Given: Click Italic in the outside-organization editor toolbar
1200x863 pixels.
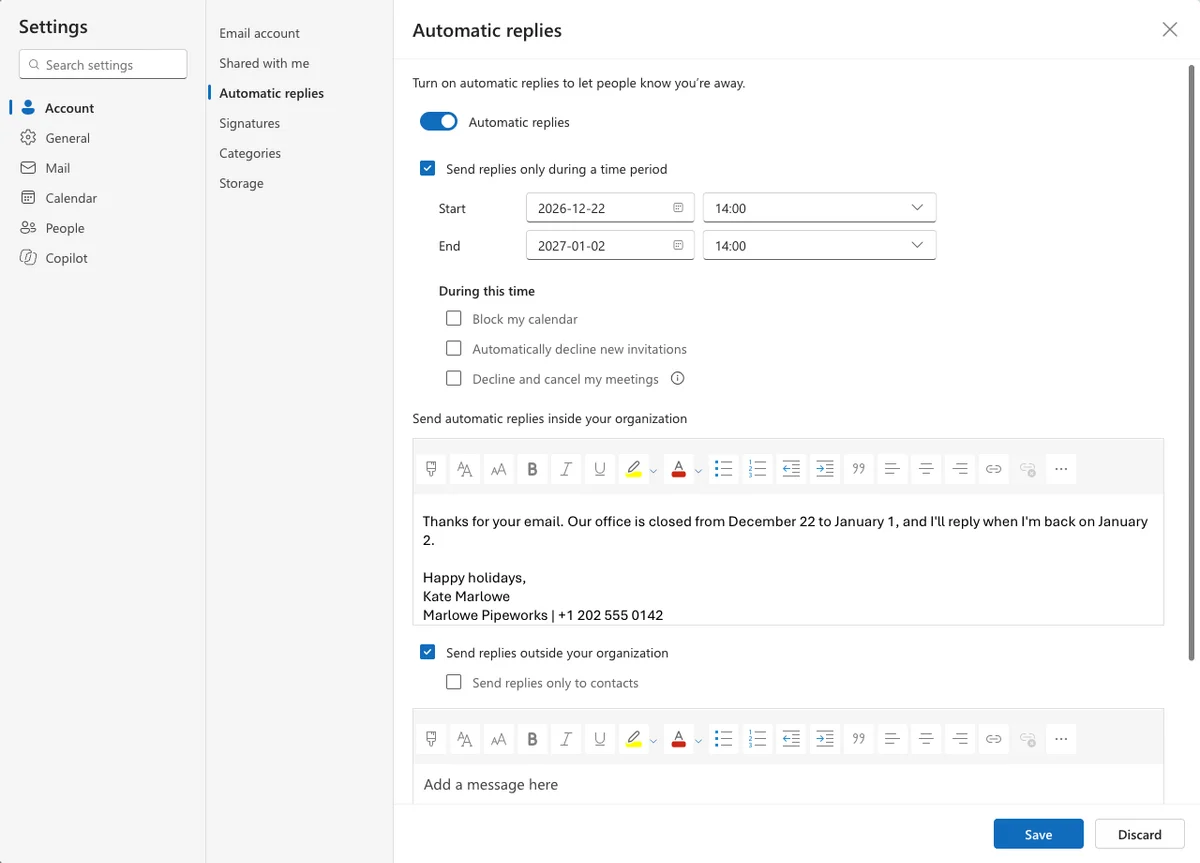Looking at the screenshot, I should point(566,739).
